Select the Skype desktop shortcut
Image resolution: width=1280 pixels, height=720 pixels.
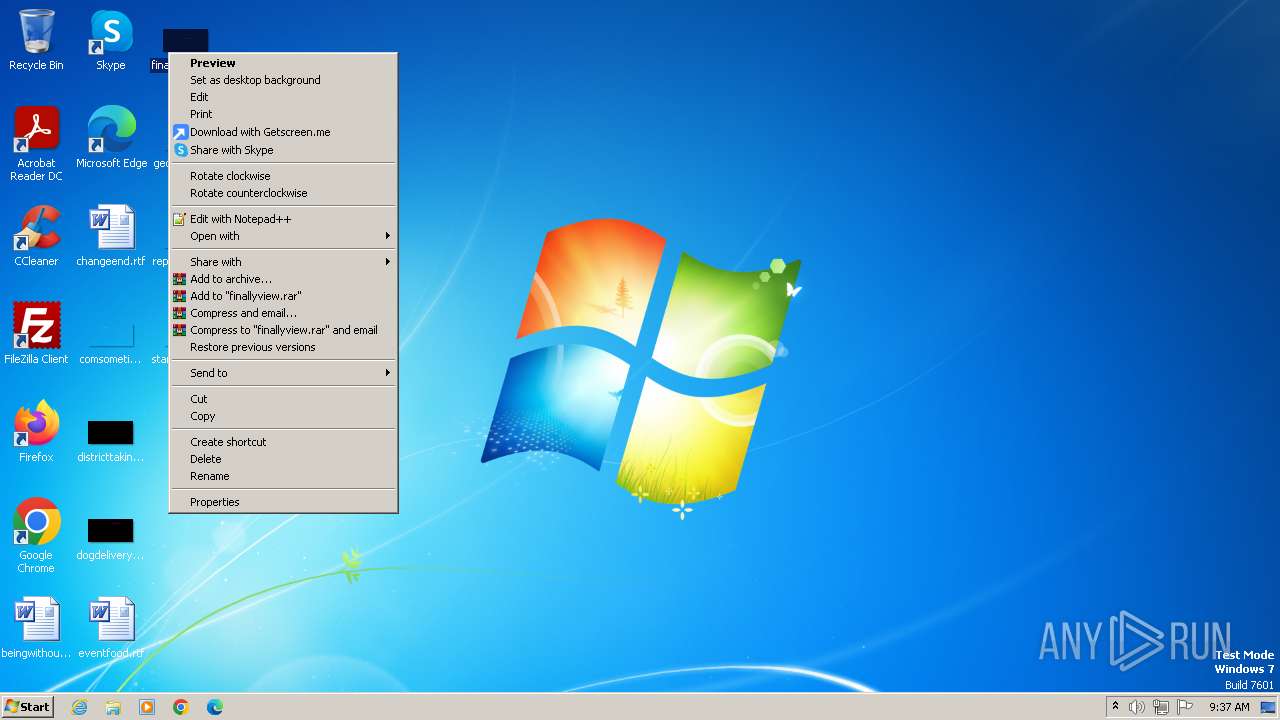point(111,41)
